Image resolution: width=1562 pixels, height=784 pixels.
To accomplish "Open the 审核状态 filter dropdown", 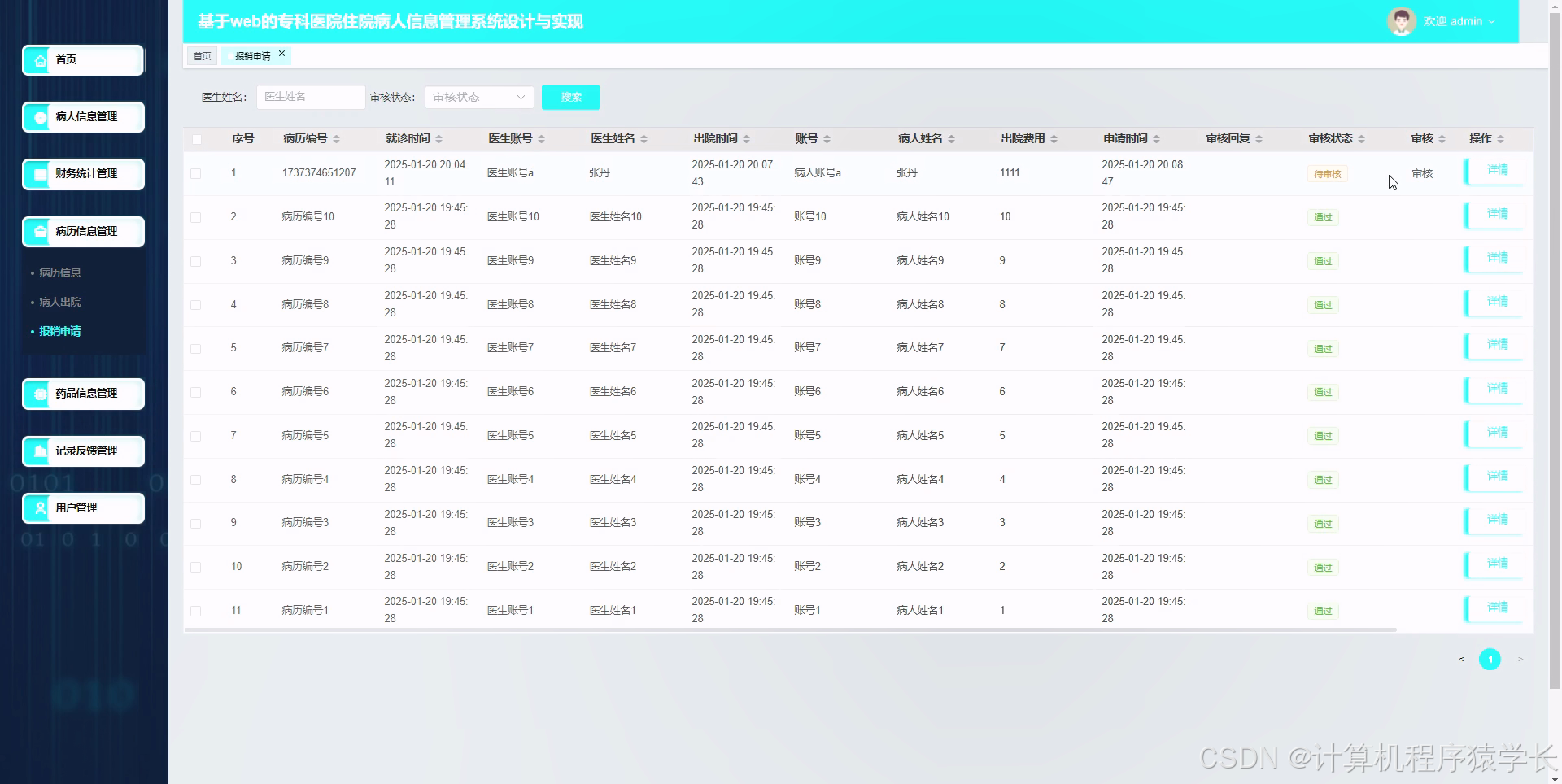I will pyautogui.click(x=479, y=98).
